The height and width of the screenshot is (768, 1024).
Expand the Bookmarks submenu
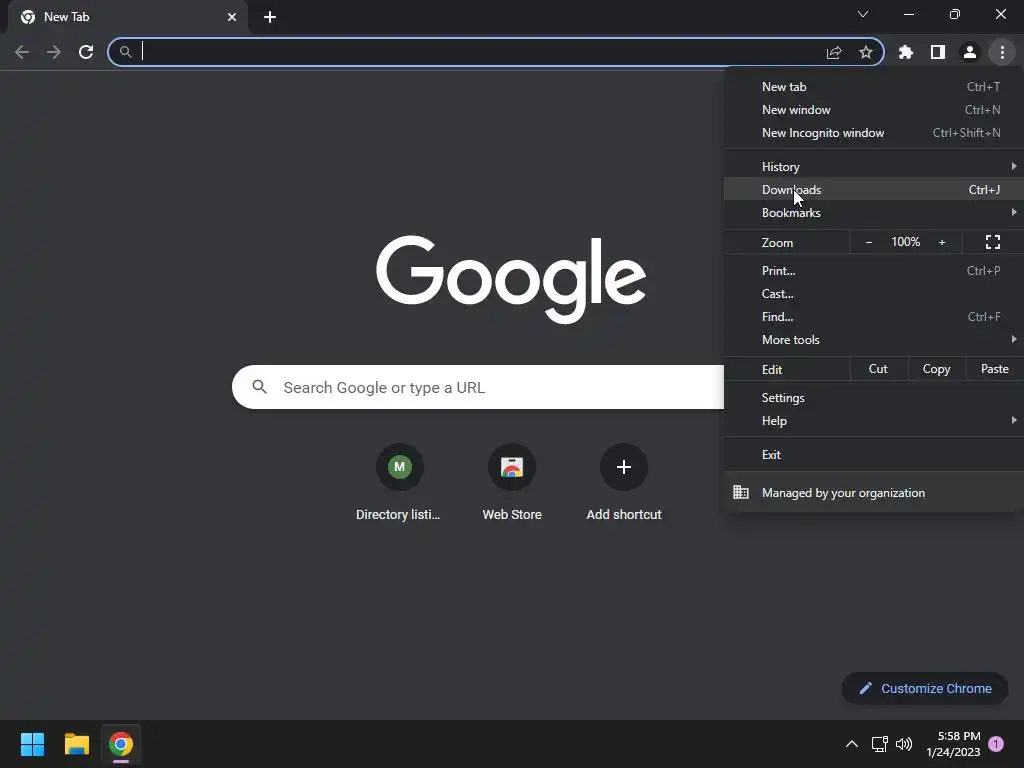click(874, 213)
